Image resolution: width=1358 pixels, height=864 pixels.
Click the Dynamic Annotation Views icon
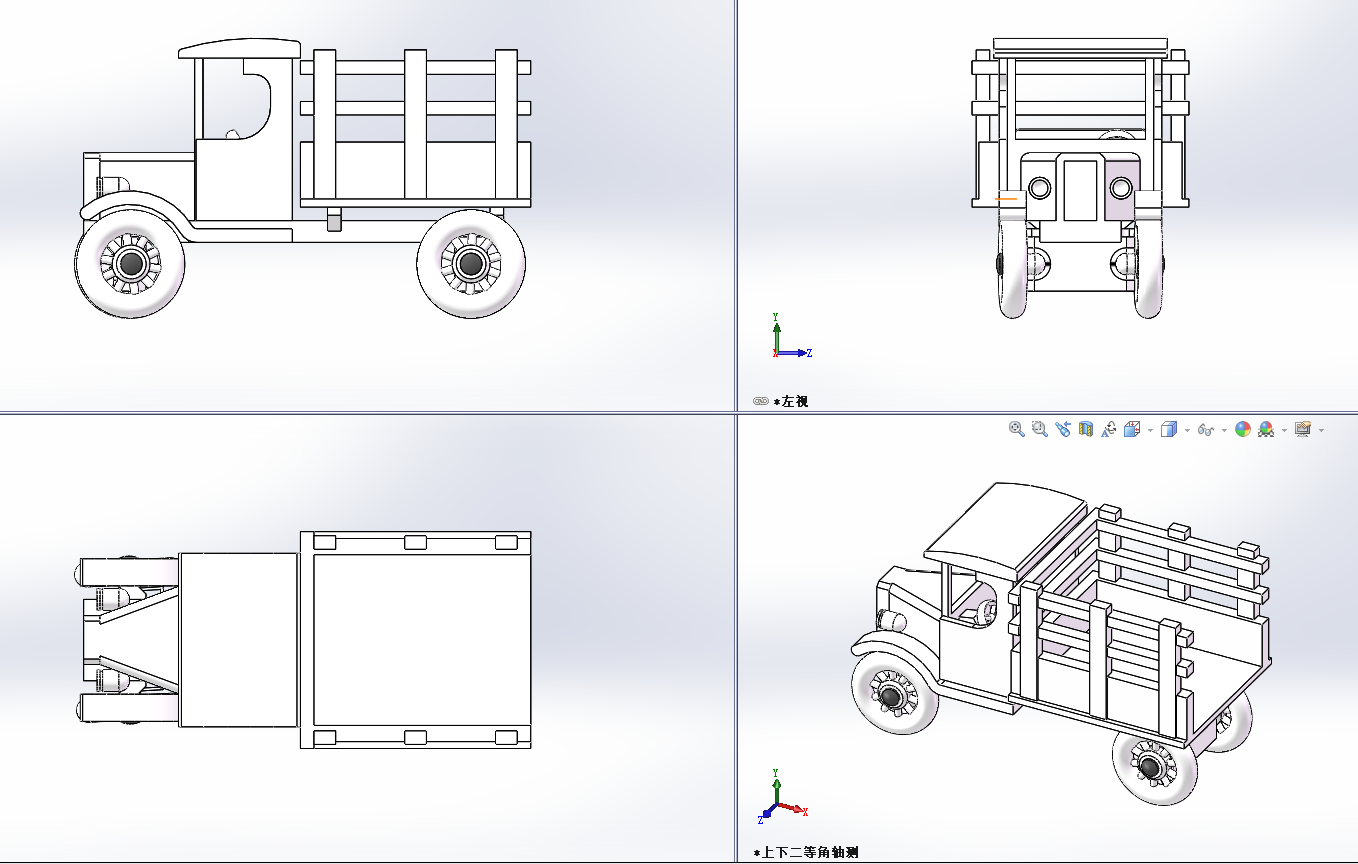coord(1109,429)
